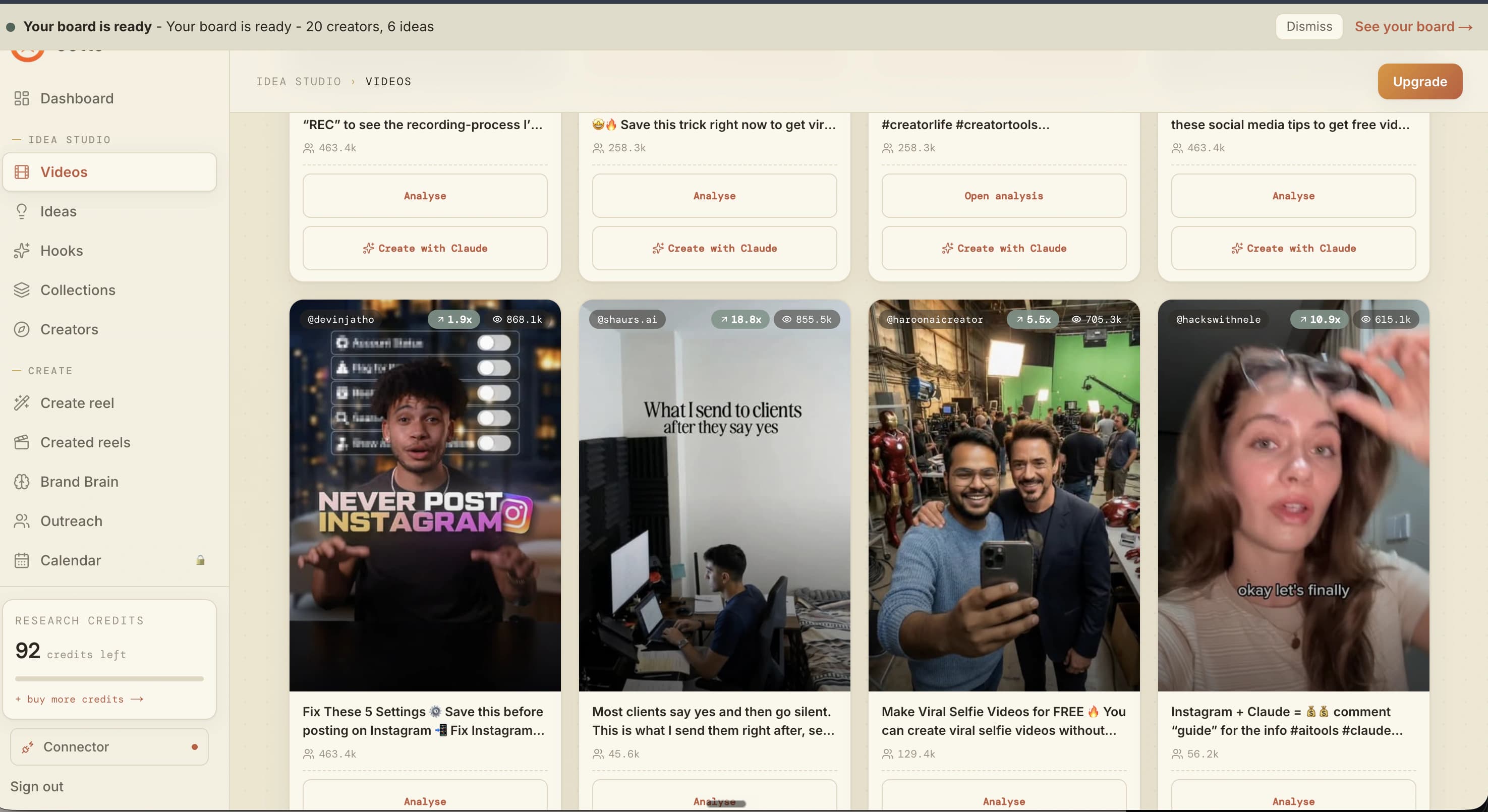Open the Brand Brain brain icon
This screenshot has width=1488, height=812.
click(x=21, y=482)
